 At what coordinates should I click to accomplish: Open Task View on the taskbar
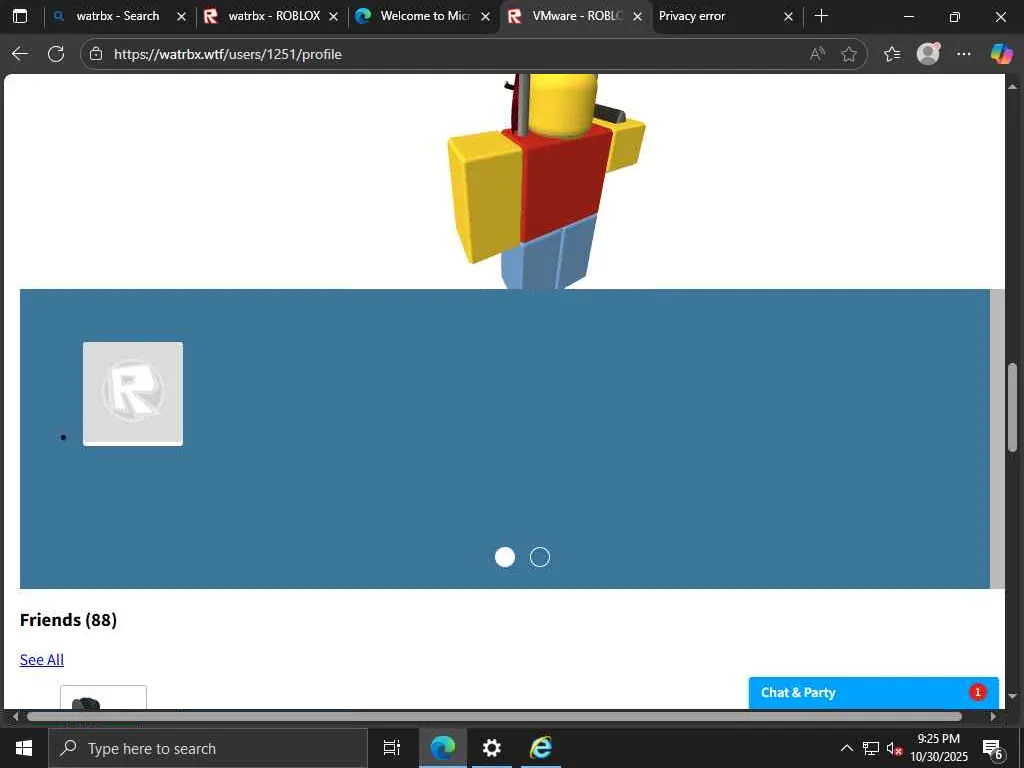point(392,748)
